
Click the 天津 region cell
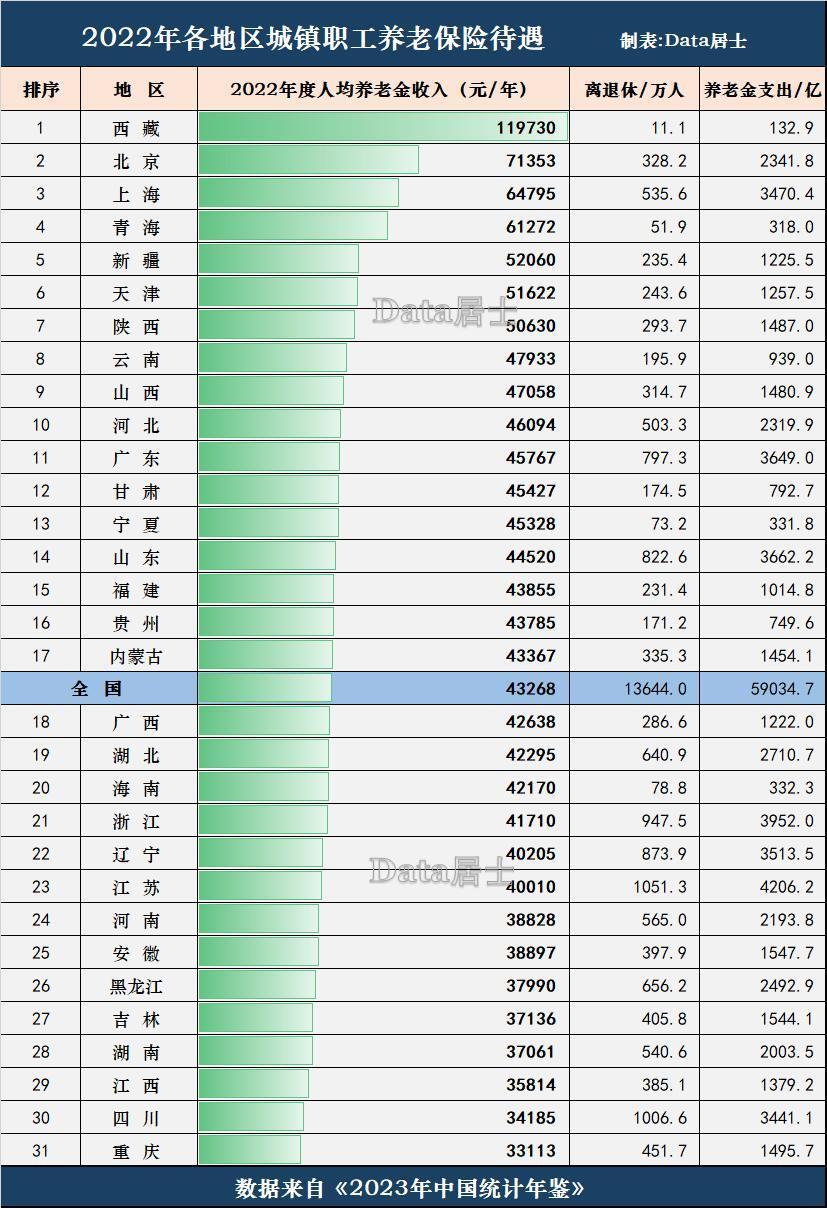pos(138,293)
